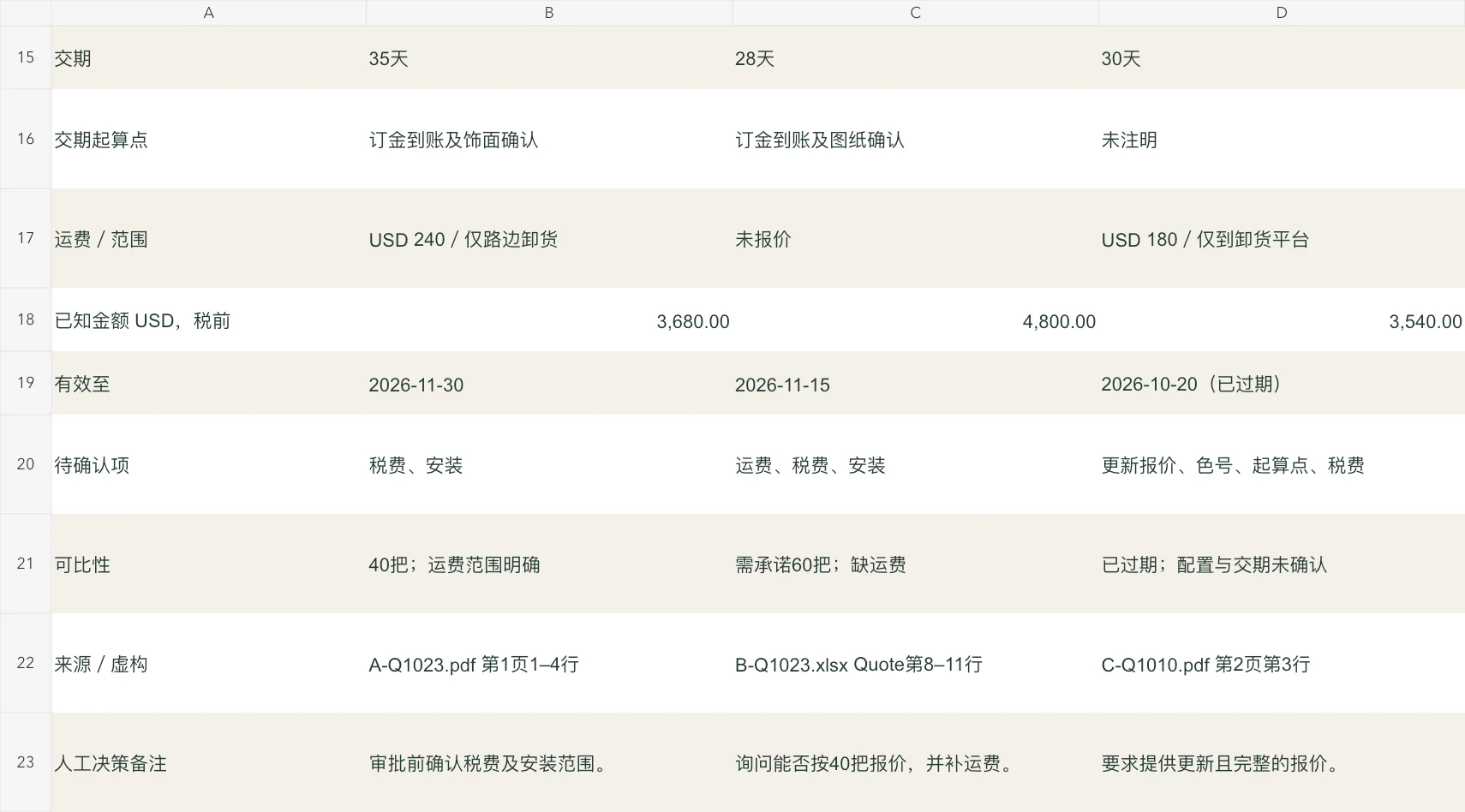The image size is (1465, 812).
Task: Click cell with '28天'
Action: point(915,57)
